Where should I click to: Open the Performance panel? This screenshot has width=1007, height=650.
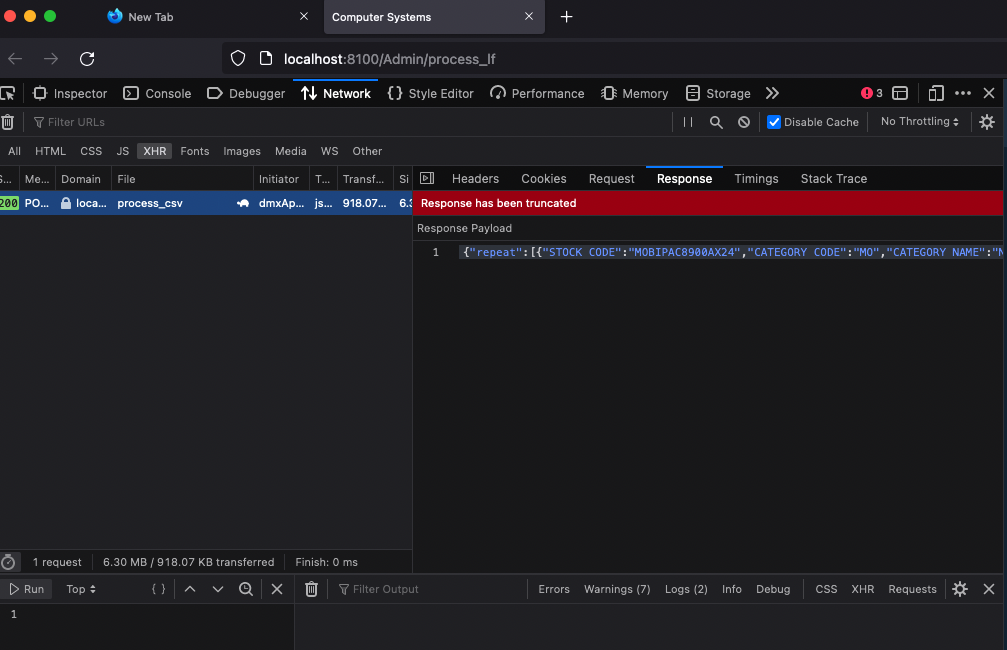pos(538,94)
